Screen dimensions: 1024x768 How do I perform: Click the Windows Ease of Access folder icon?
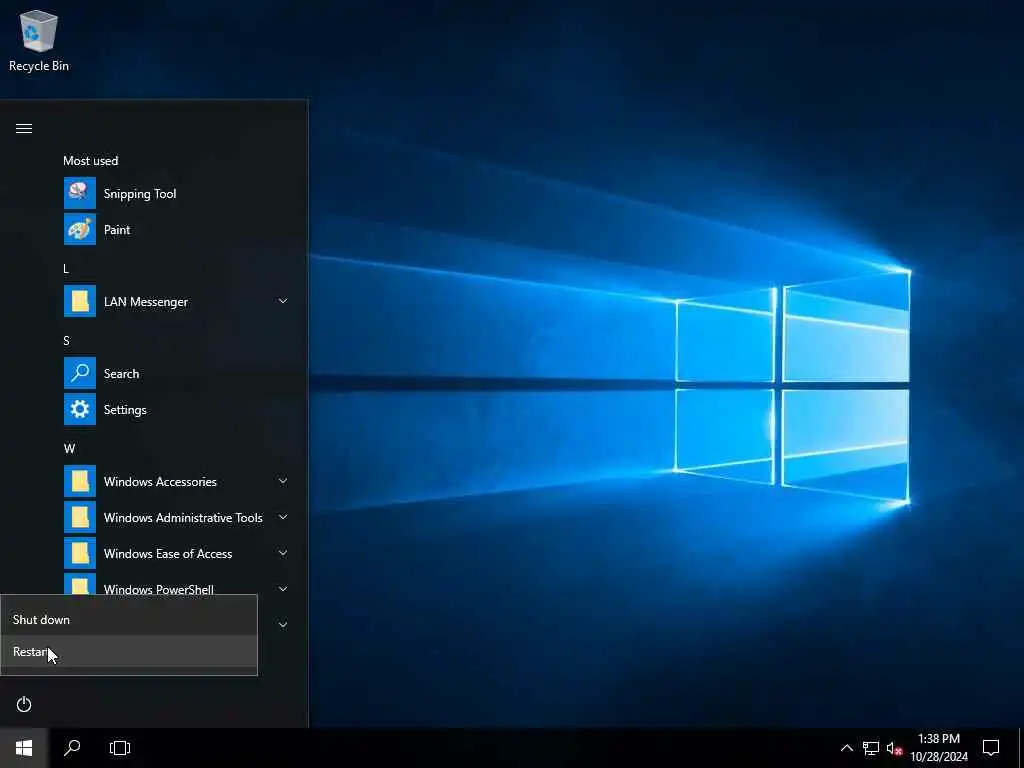(80, 553)
